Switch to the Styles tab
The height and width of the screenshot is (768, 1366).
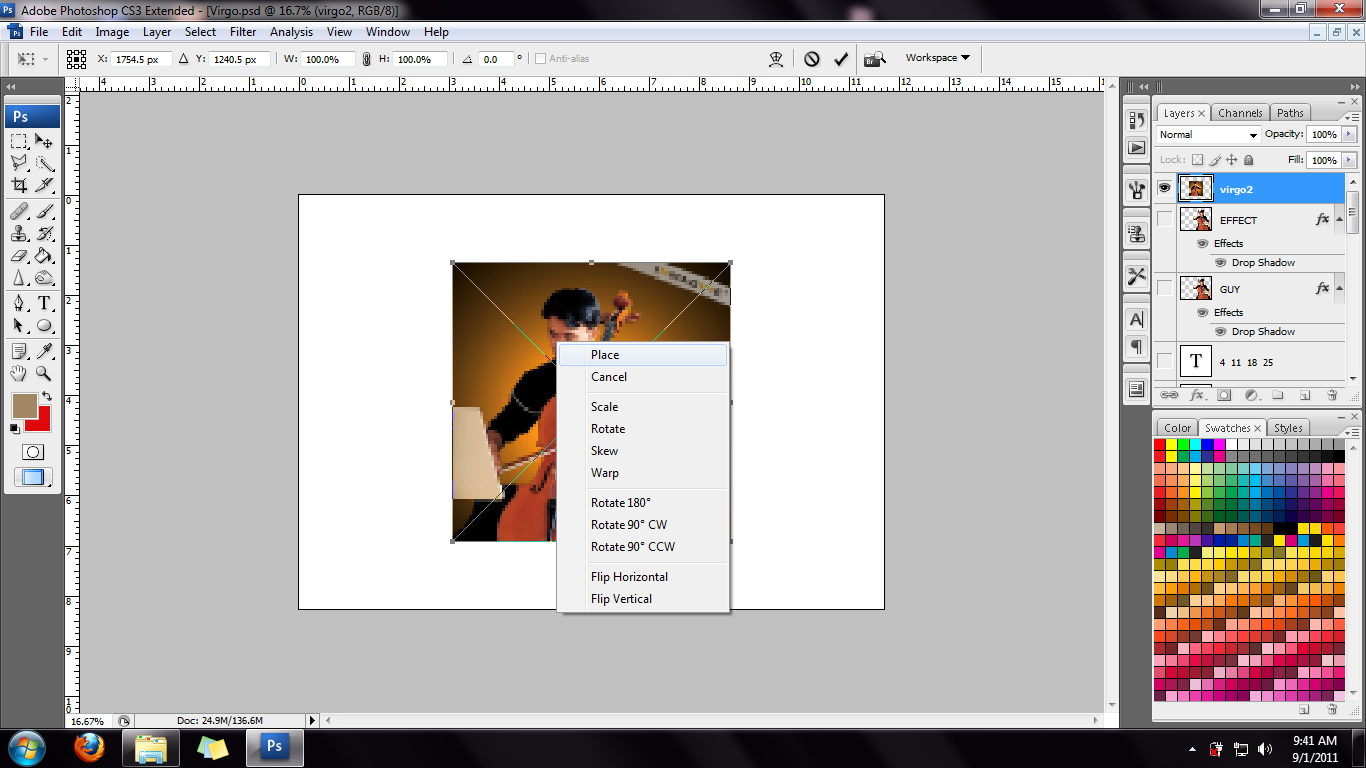(x=1288, y=428)
